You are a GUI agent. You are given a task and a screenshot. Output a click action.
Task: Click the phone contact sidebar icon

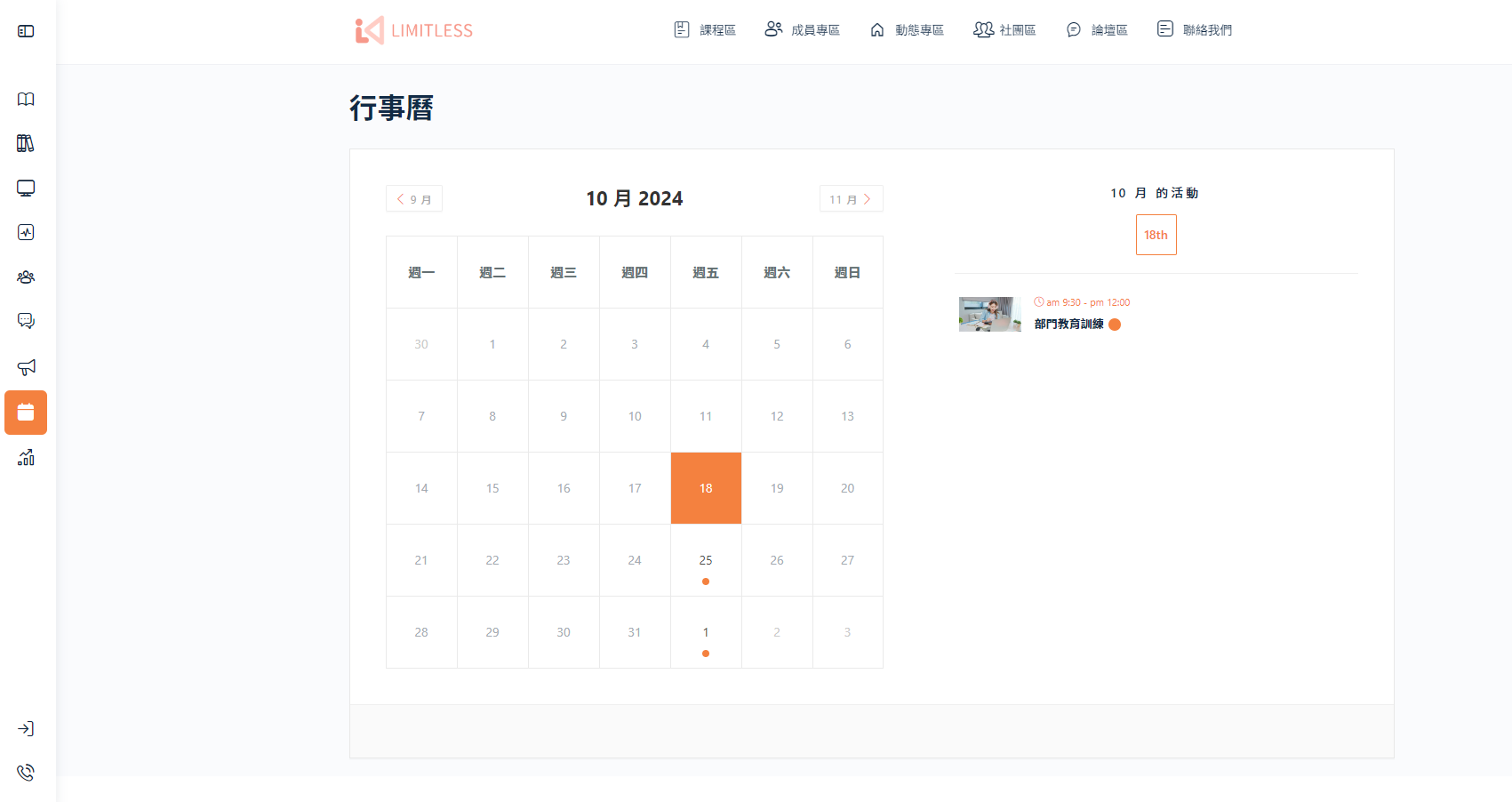click(x=26, y=772)
